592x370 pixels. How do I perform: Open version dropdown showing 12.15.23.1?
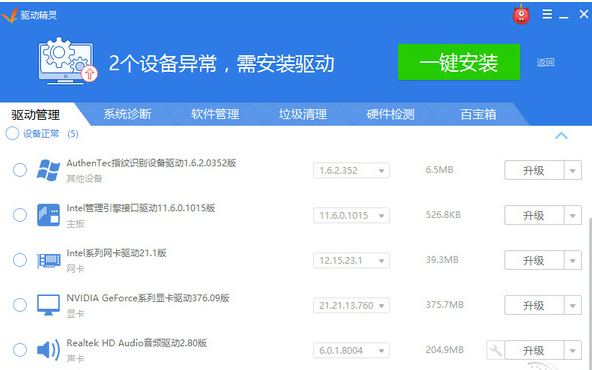(351, 260)
